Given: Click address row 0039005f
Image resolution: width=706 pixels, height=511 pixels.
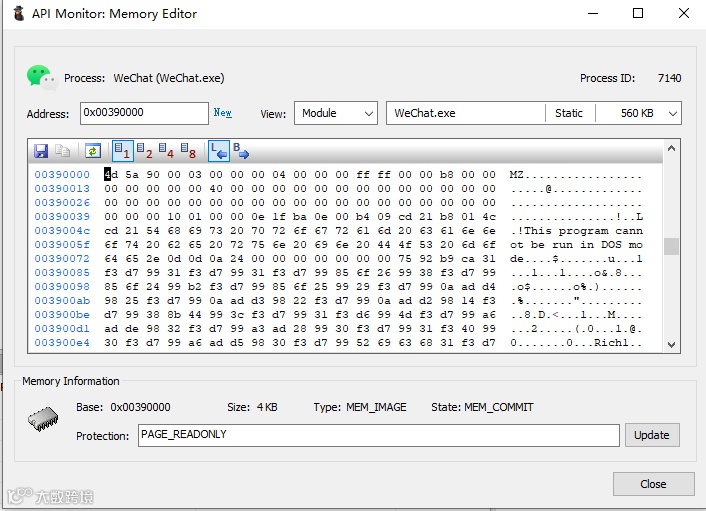Looking at the screenshot, I should pyautogui.click(x=62, y=245).
